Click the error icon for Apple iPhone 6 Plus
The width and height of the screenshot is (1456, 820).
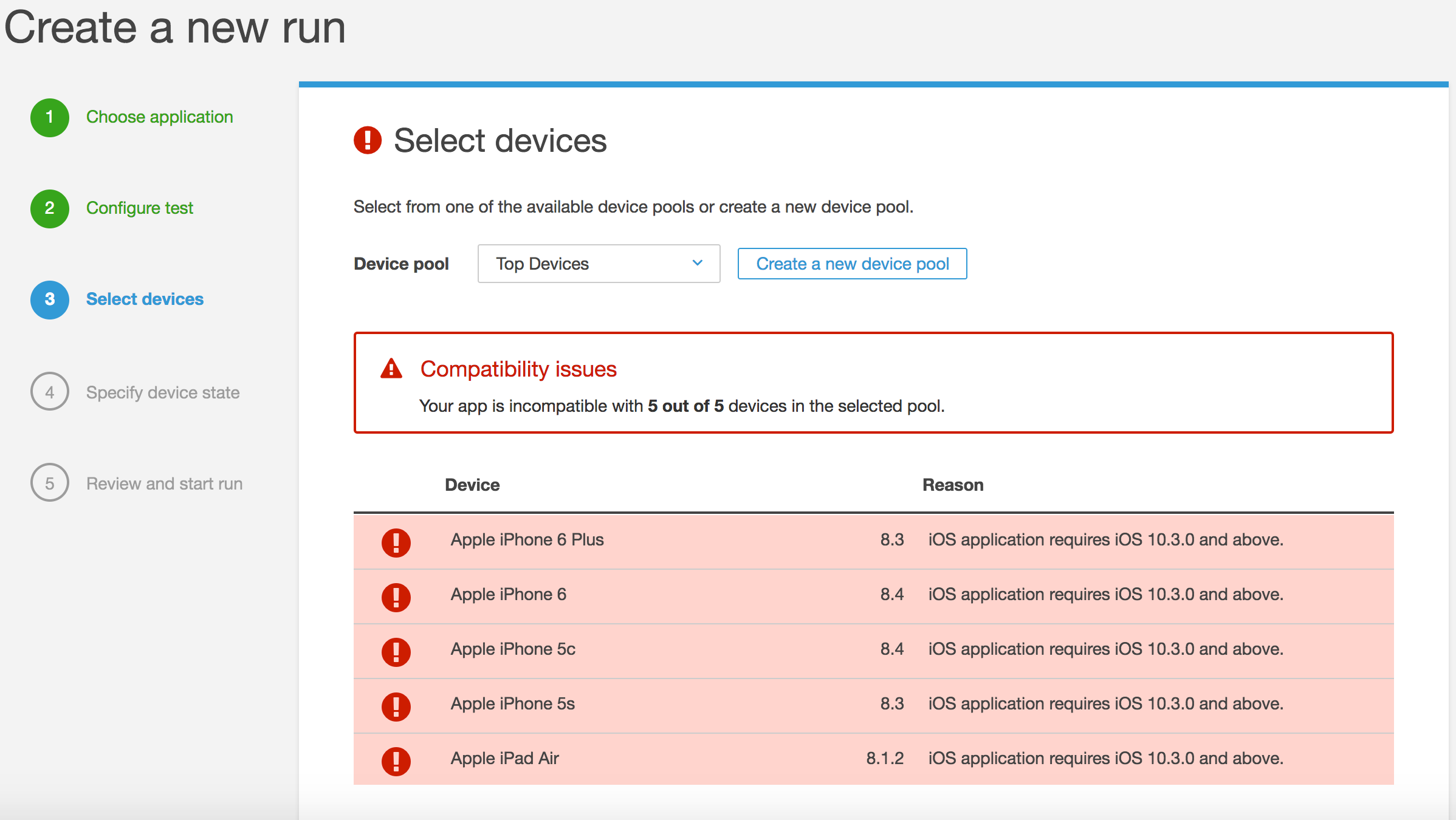click(396, 542)
